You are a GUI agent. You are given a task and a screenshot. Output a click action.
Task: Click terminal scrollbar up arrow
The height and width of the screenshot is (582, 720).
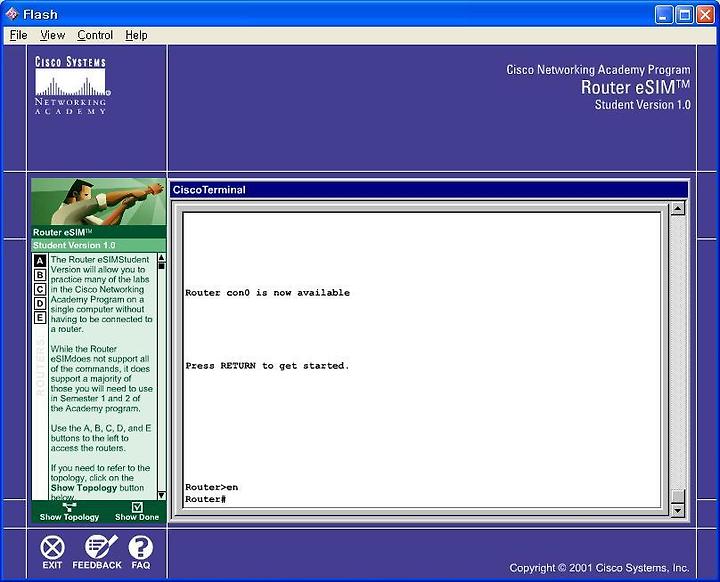point(678,209)
